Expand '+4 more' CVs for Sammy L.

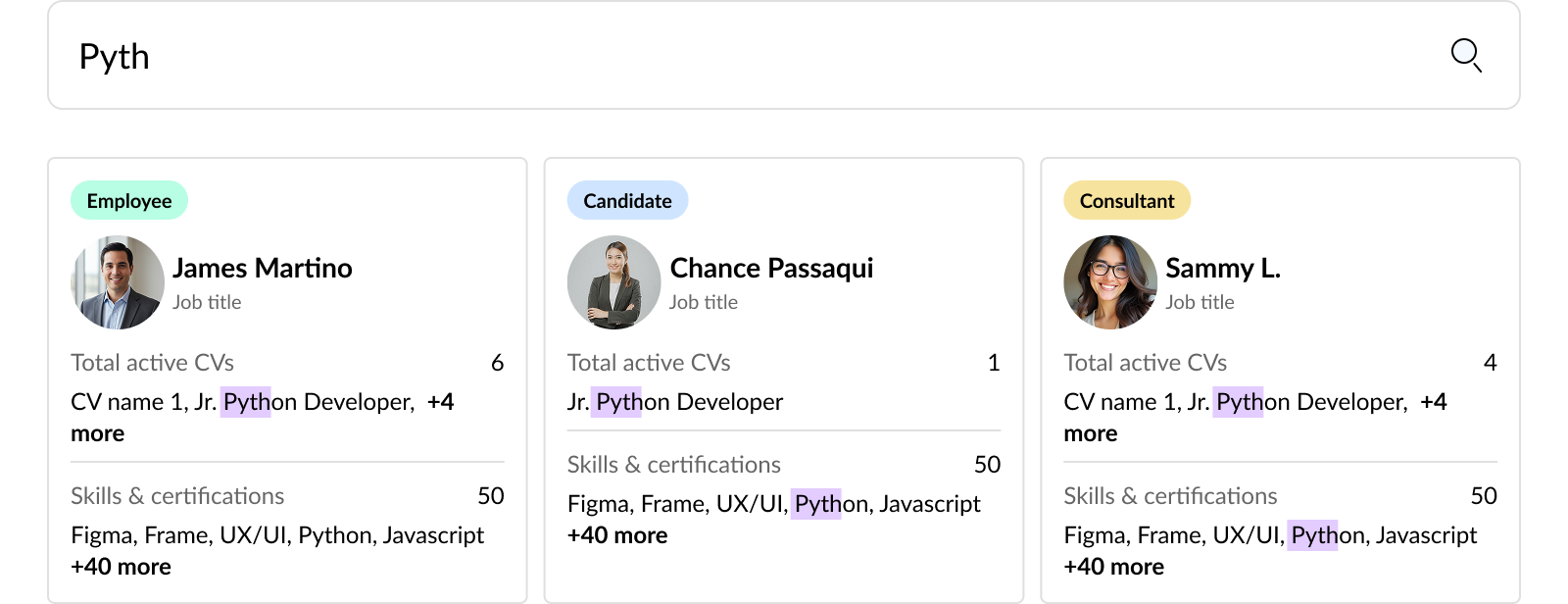coord(1433,402)
